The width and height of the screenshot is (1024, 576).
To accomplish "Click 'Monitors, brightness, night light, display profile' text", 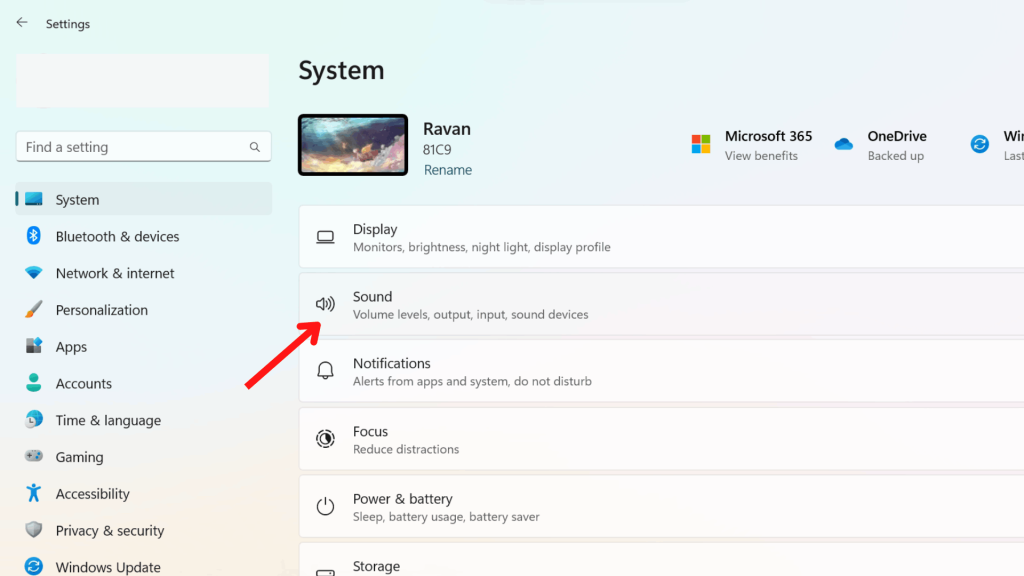I will (x=481, y=247).
